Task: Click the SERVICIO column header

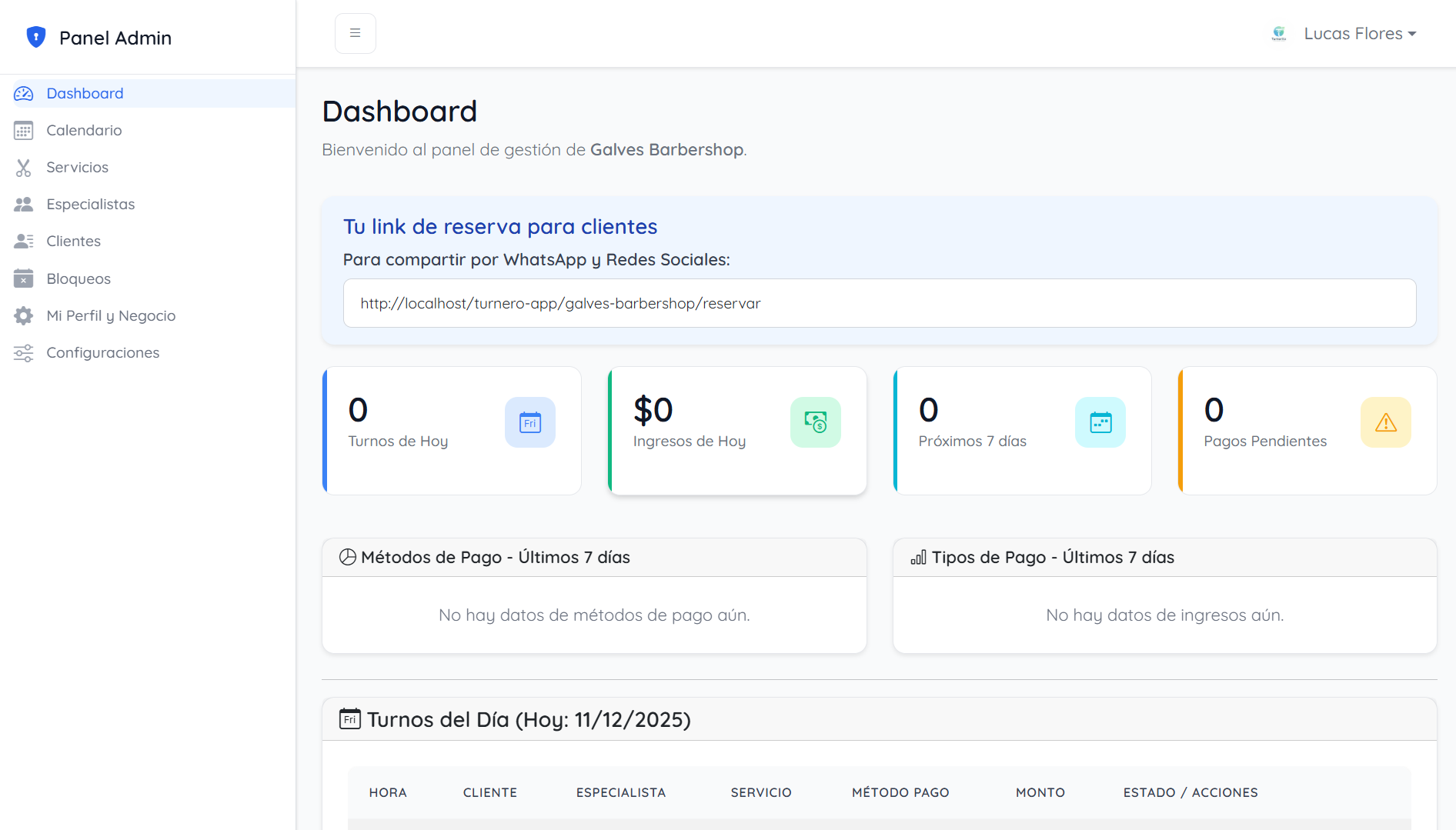Action: click(x=761, y=793)
